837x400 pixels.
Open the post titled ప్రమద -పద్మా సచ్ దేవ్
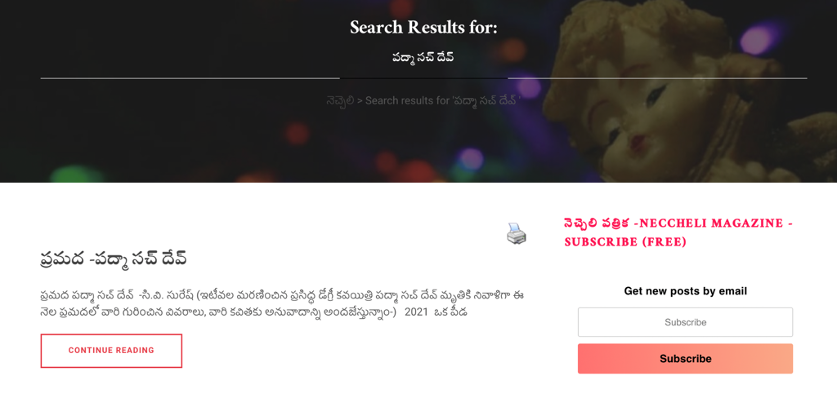coord(114,258)
